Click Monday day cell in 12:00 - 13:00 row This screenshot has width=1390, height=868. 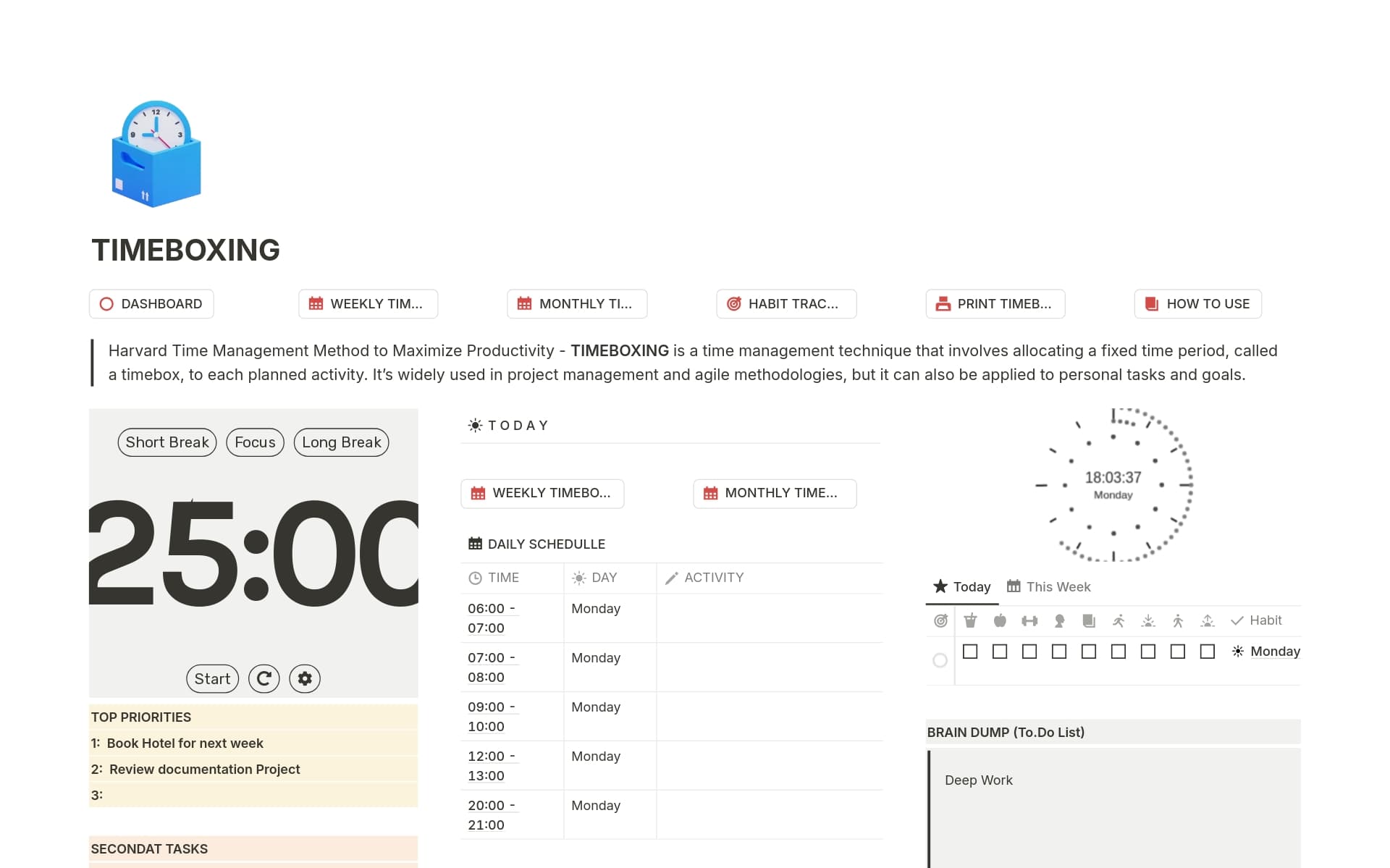point(610,766)
